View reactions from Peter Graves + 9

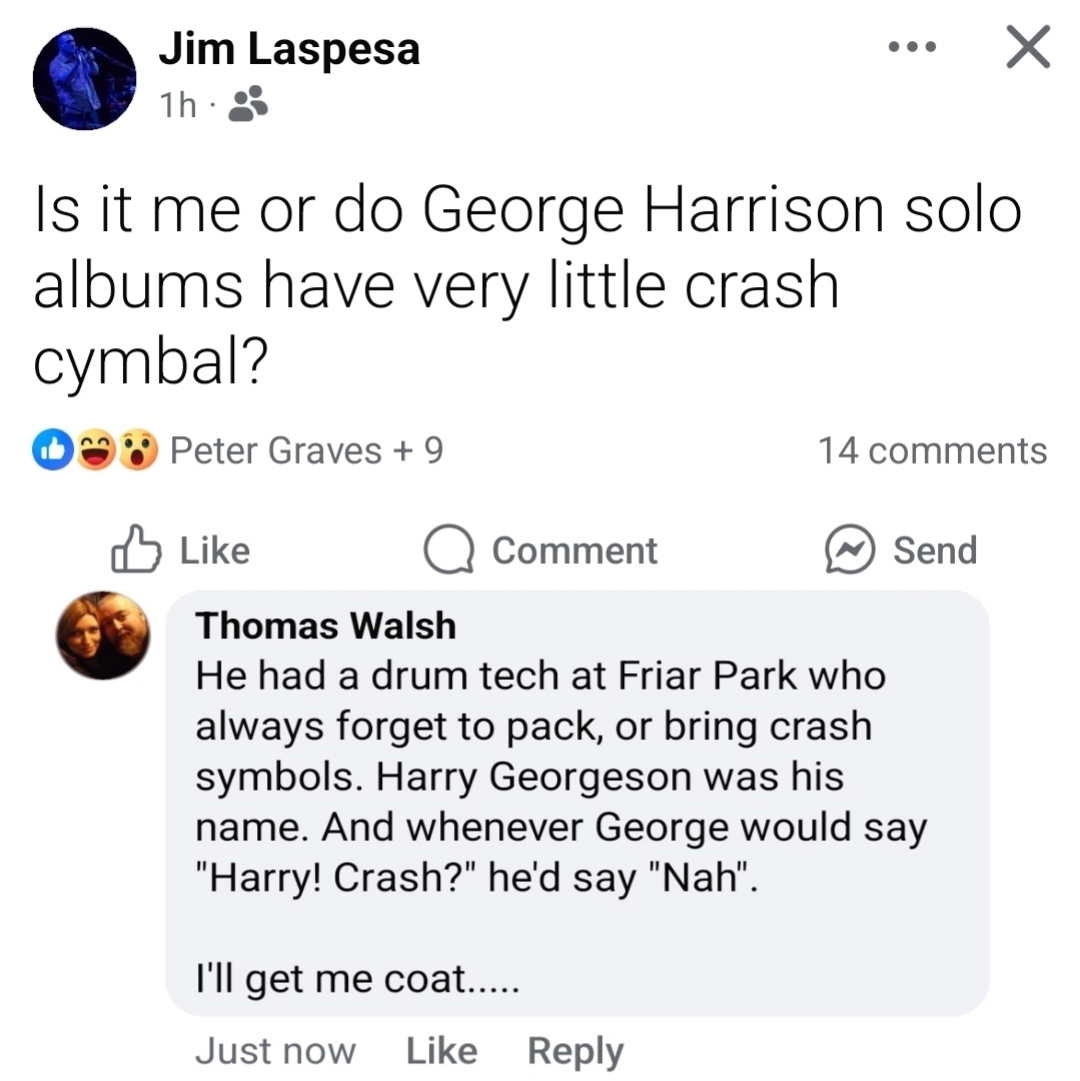(307, 451)
